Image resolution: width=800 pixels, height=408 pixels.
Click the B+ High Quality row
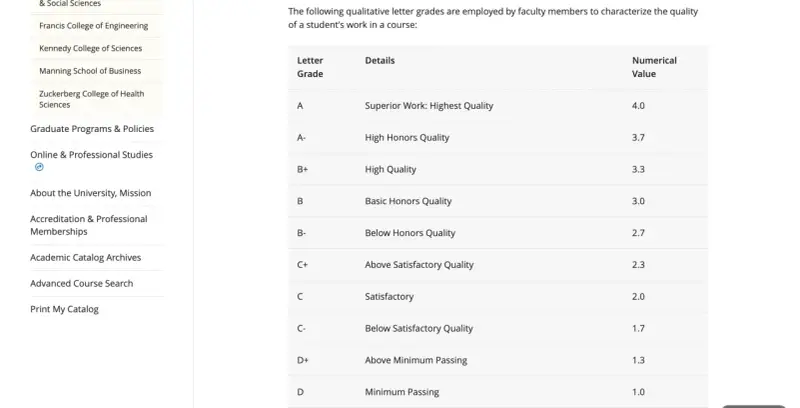coord(498,169)
